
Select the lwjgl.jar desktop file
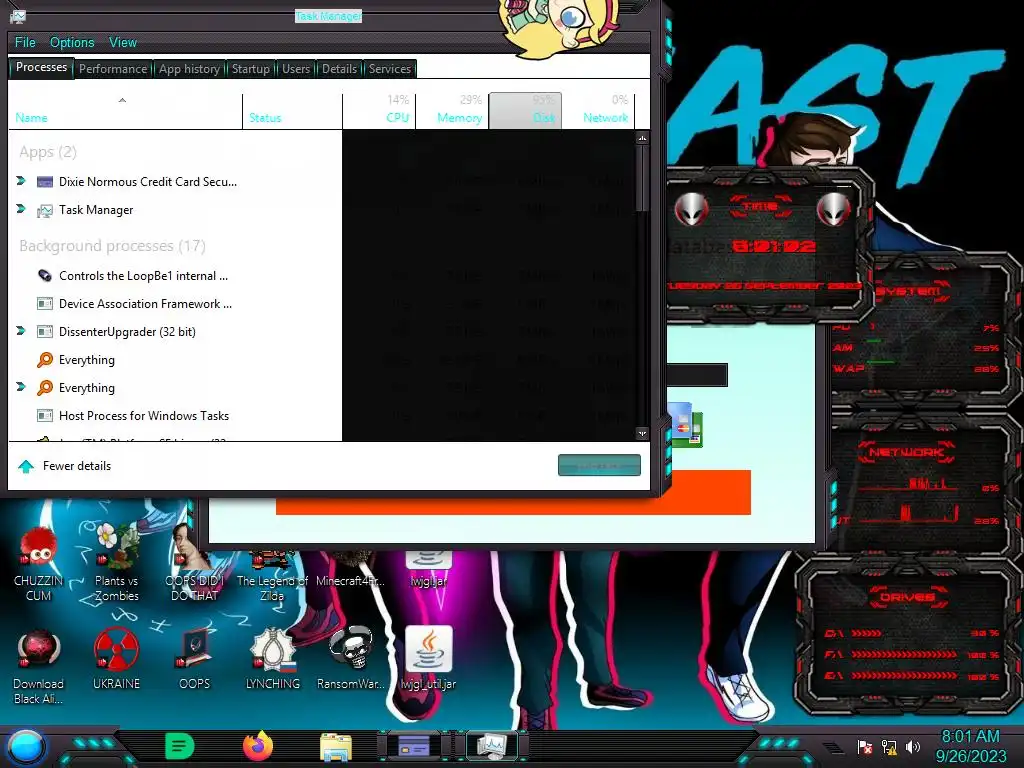click(428, 569)
